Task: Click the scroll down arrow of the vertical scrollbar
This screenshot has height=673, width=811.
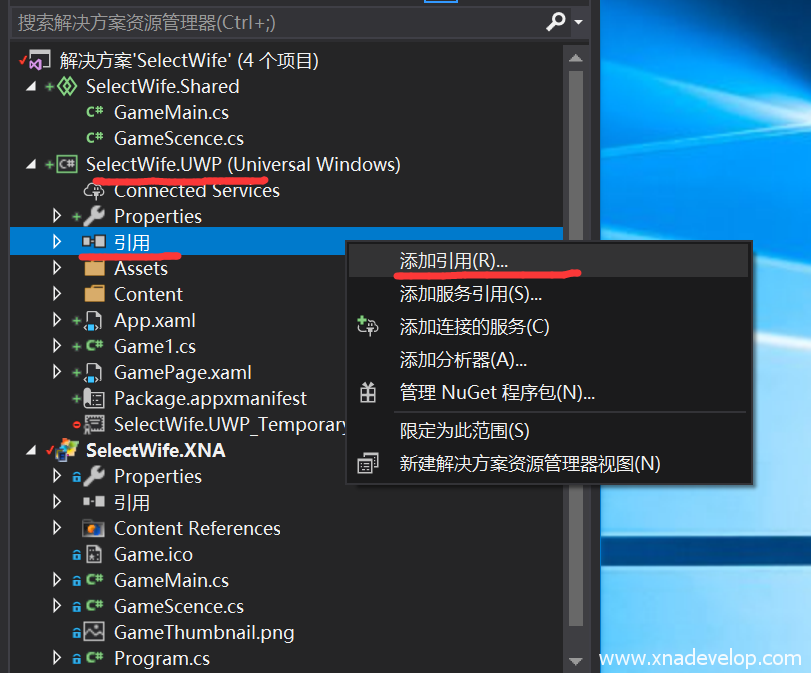Action: [x=575, y=661]
